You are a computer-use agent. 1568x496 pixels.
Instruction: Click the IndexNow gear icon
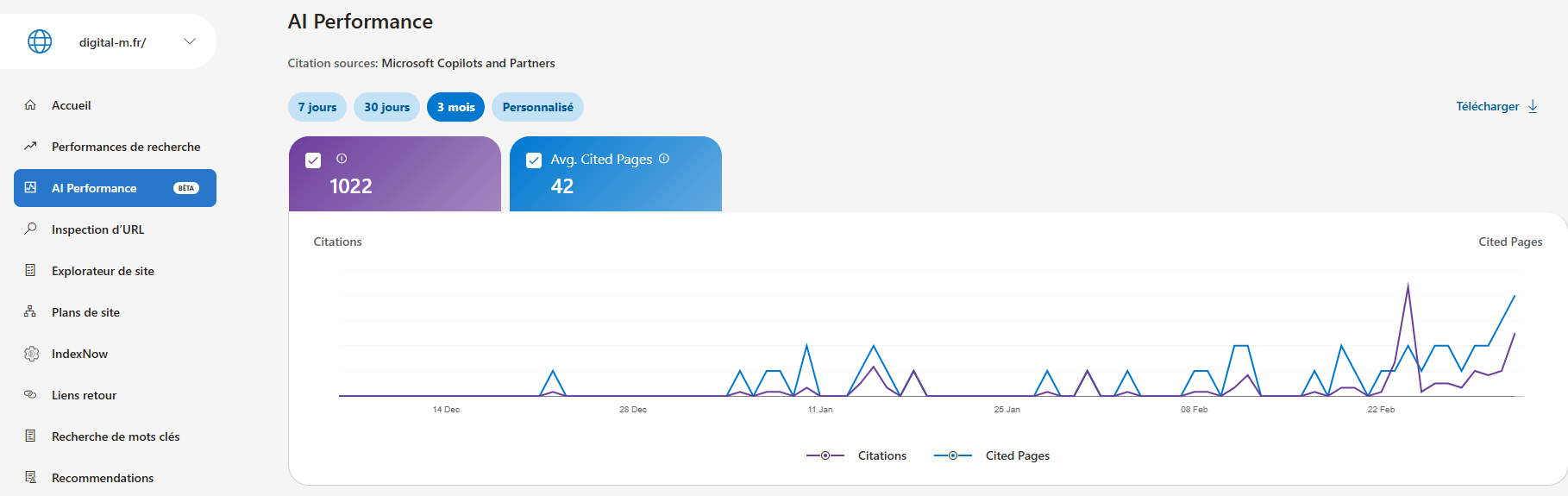(31, 354)
